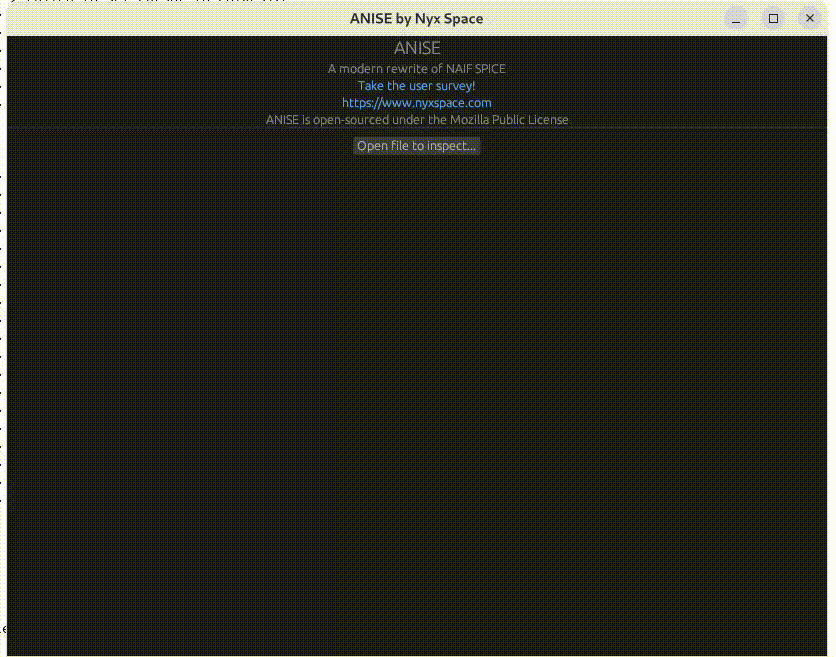Viewport: 836px width, 657px height.
Task: Maximize the ANISE by Nyx Space window
Action: (773, 19)
